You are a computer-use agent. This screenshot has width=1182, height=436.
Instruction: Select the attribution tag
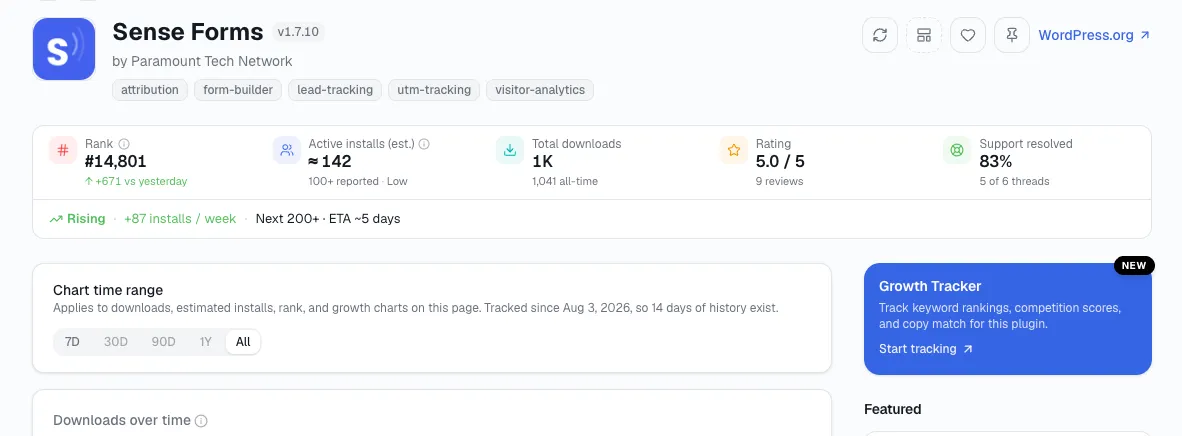[150, 90]
